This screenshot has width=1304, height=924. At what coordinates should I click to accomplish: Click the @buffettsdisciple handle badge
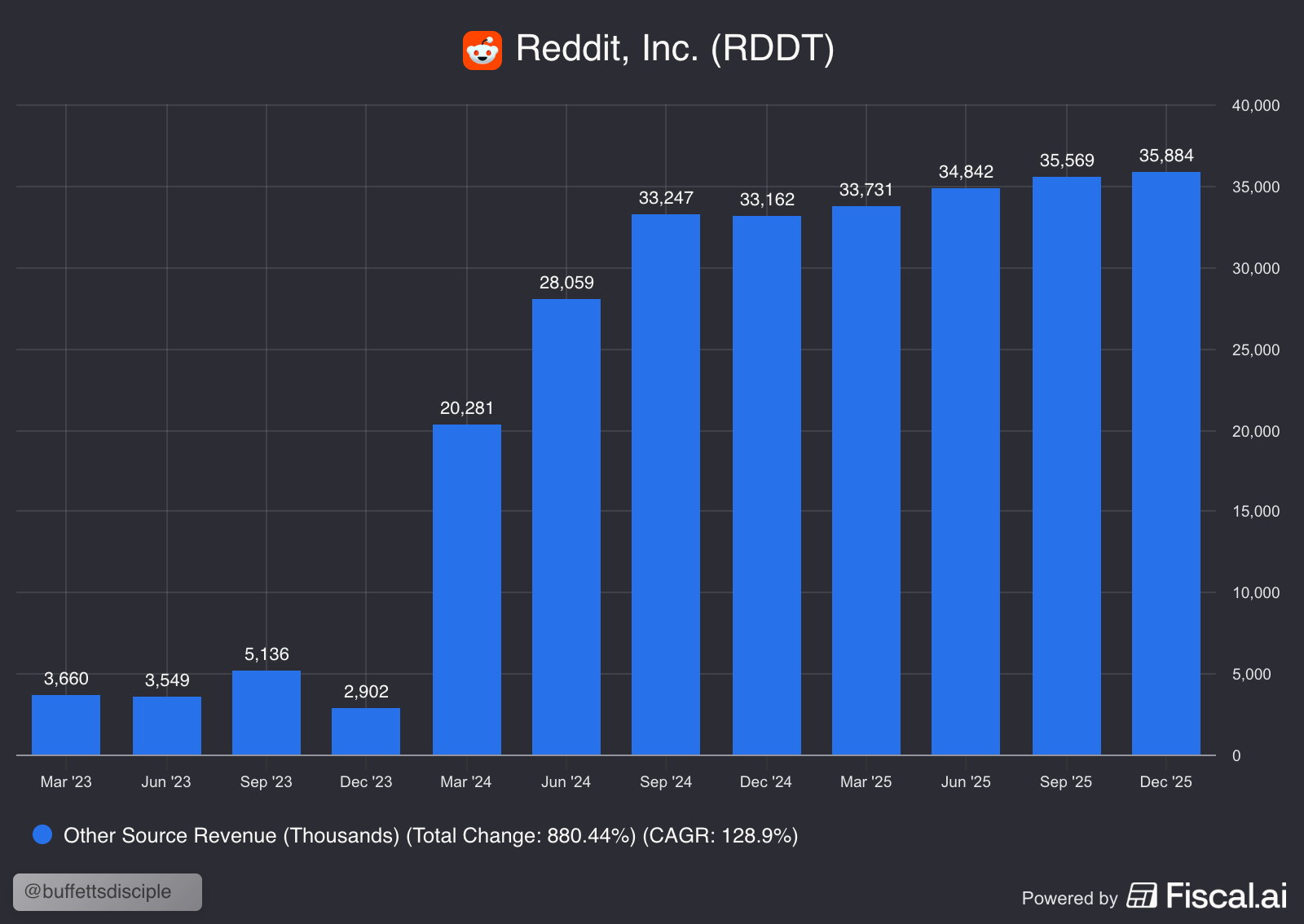108,891
